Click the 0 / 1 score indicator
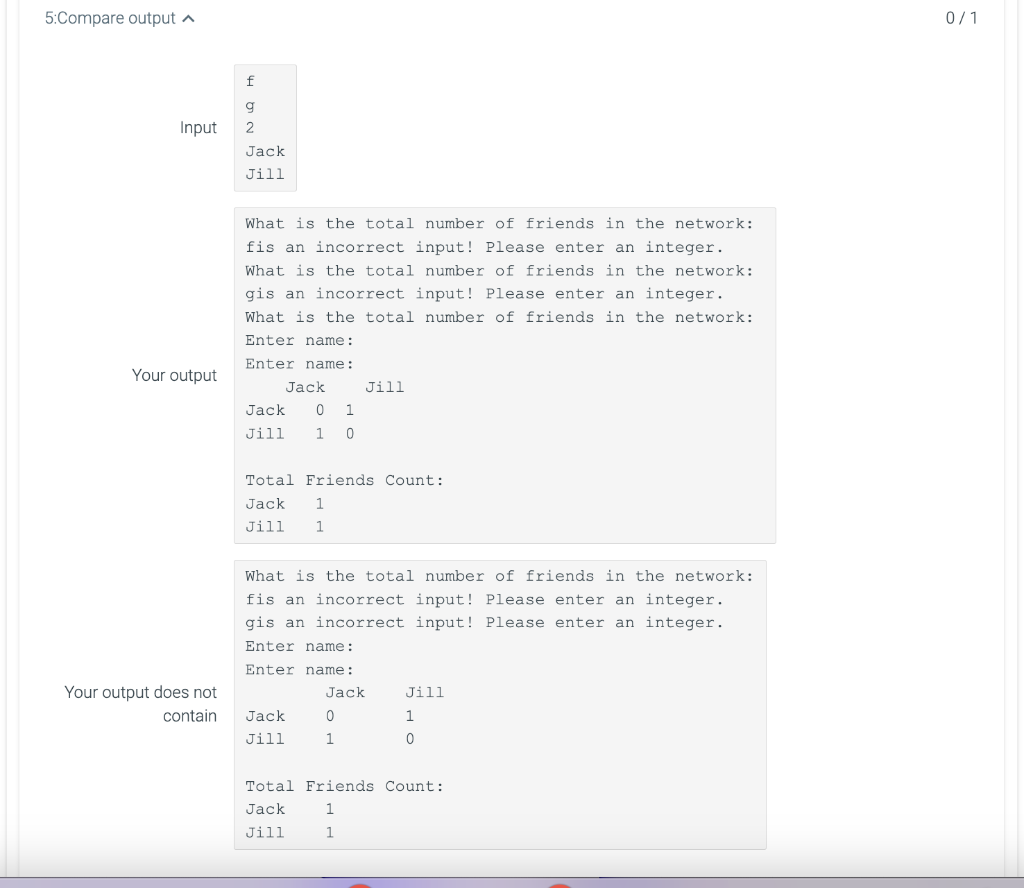This screenshot has width=1024, height=888. 961,17
